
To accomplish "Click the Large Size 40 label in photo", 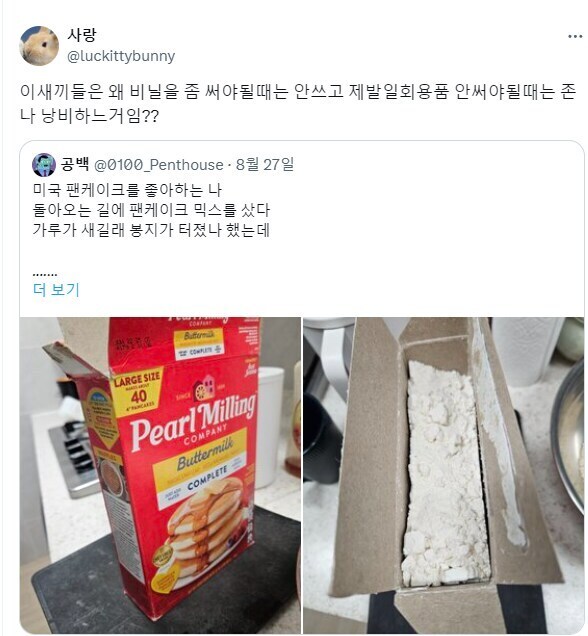I will 137,390.
